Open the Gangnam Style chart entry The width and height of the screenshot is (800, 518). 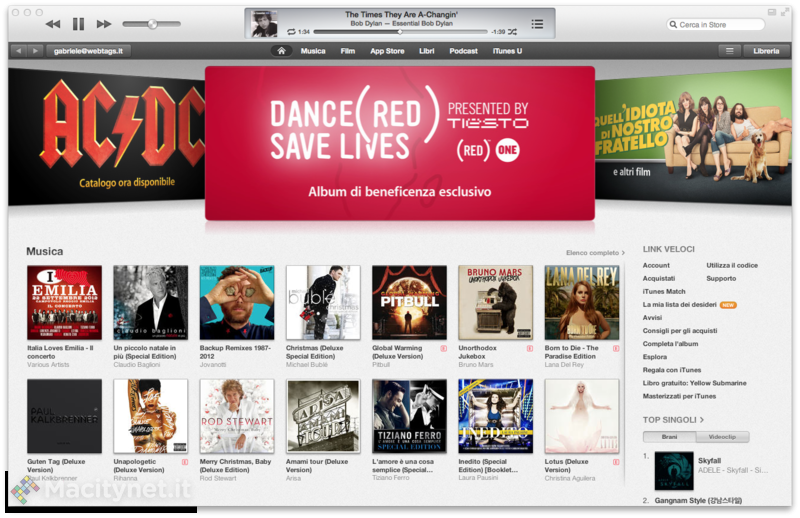pyautogui.click(x=698, y=501)
